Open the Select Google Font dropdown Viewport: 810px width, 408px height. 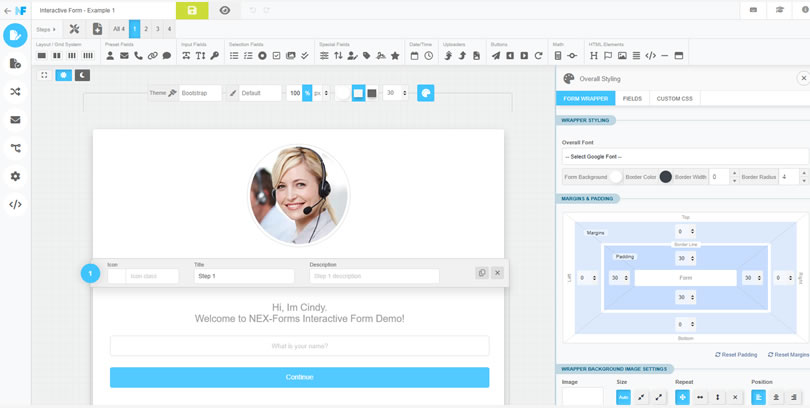click(x=685, y=156)
